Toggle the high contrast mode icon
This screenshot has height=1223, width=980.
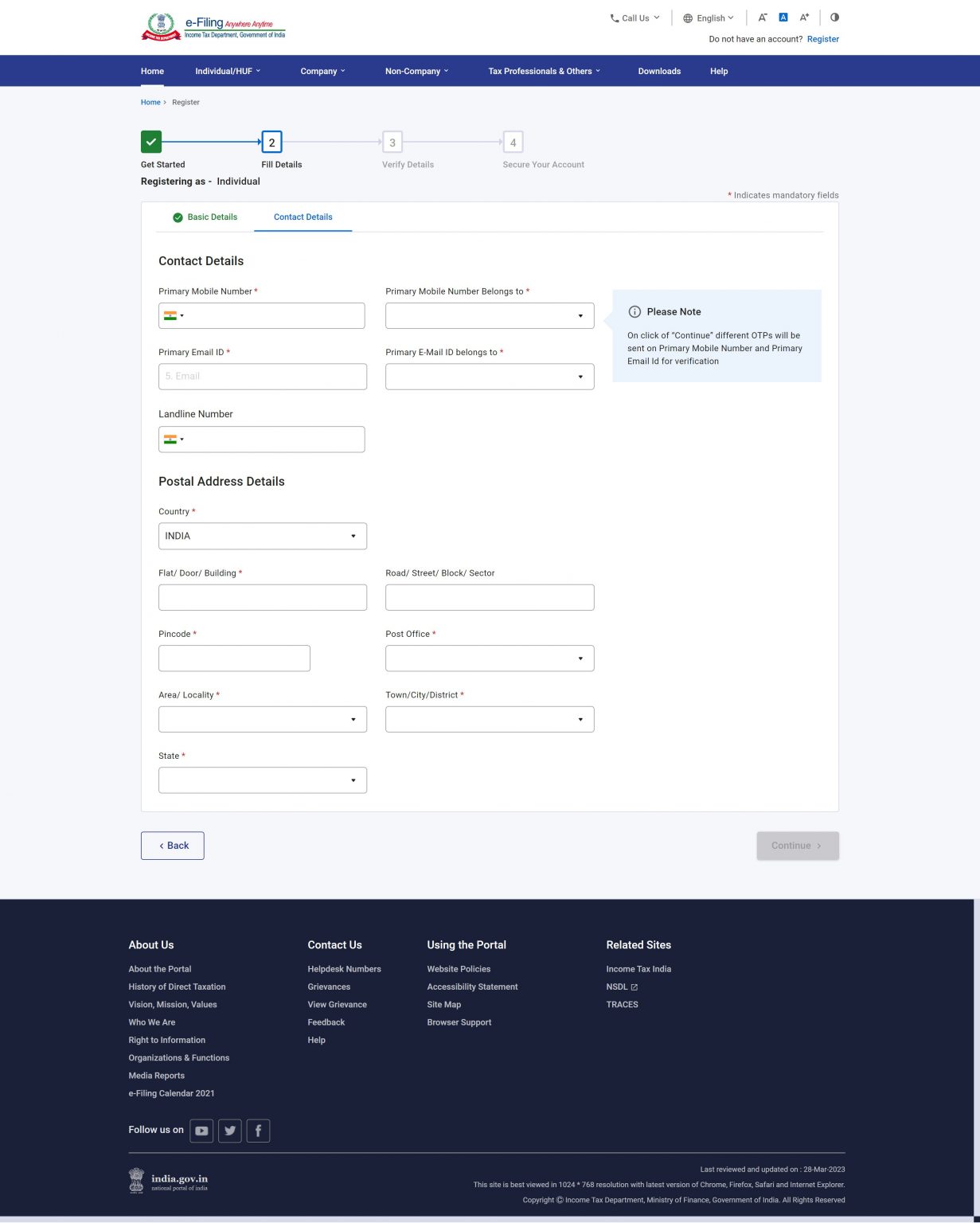(834, 18)
